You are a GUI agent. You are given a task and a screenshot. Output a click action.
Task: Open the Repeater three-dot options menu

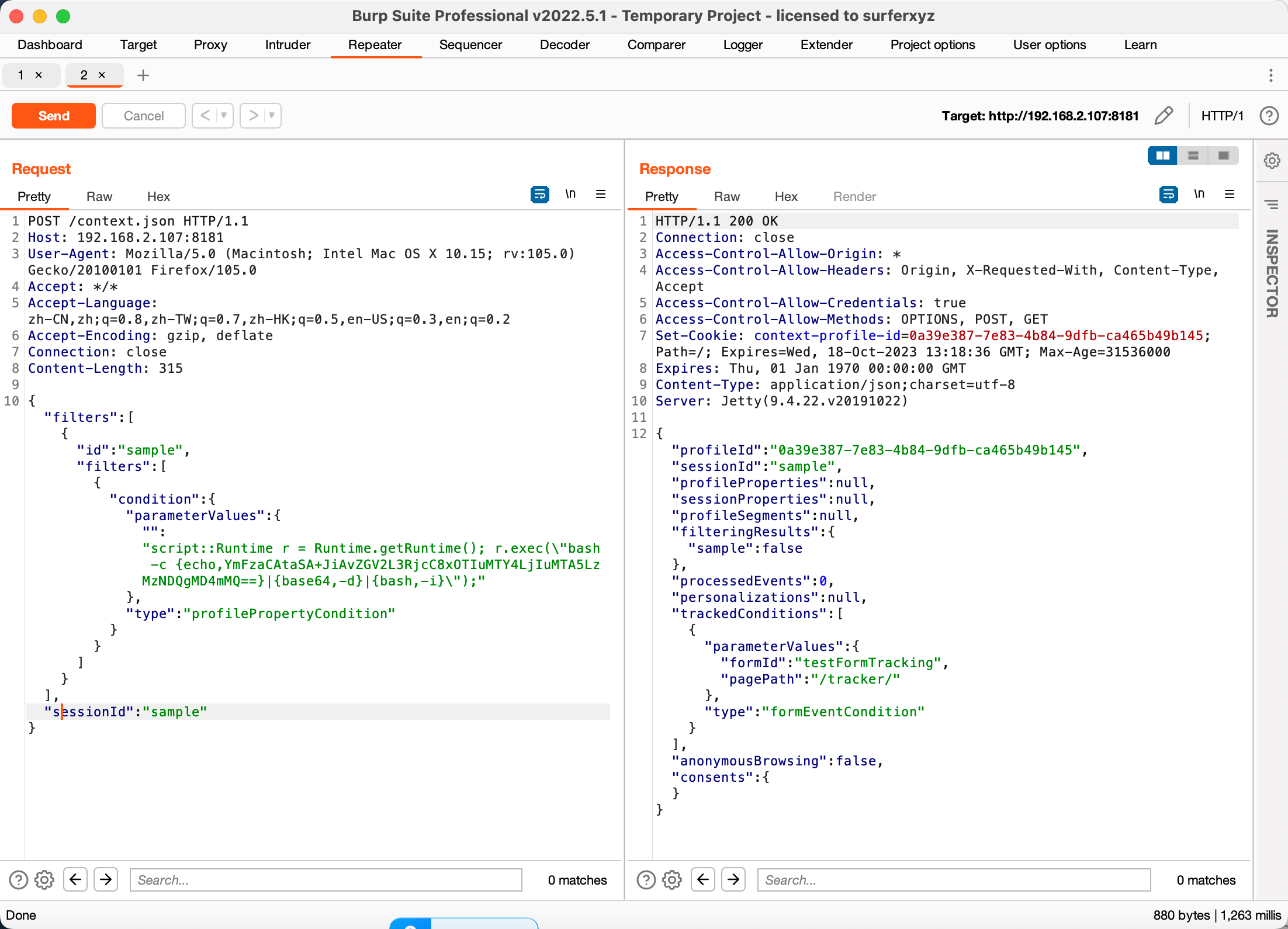(x=1270, y=75)
